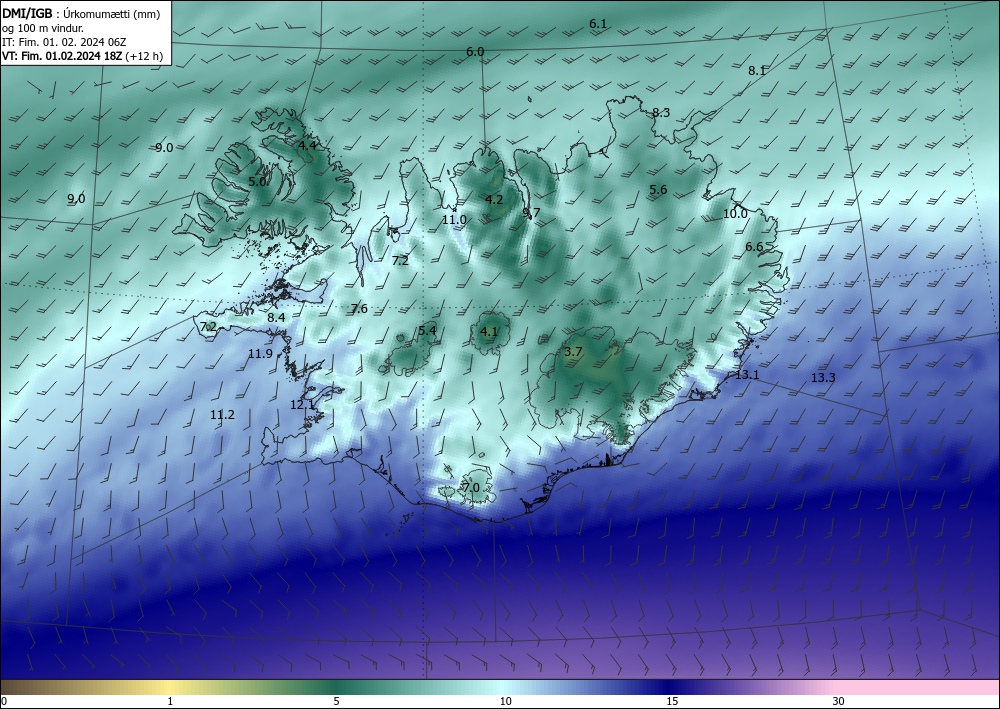Click the 4.4 value in the Westfjords

307,145
